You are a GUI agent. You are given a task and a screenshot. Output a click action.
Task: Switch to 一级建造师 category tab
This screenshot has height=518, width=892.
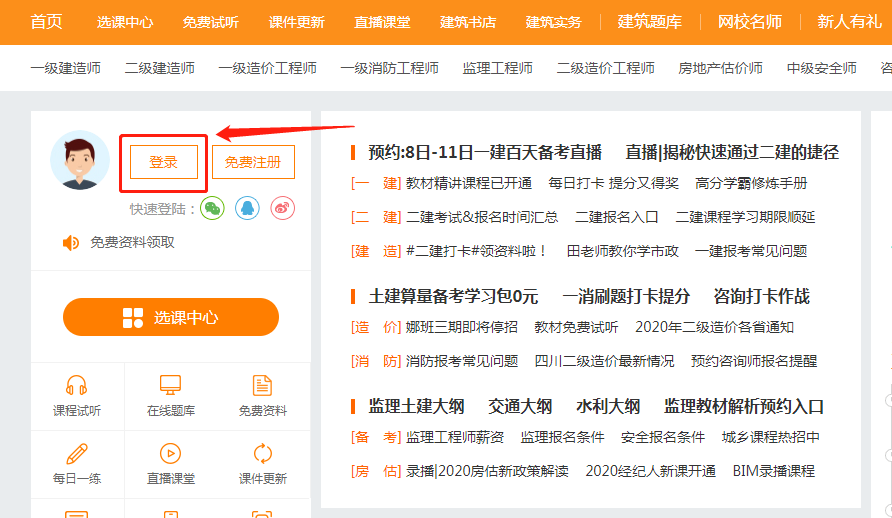(65, 68)
